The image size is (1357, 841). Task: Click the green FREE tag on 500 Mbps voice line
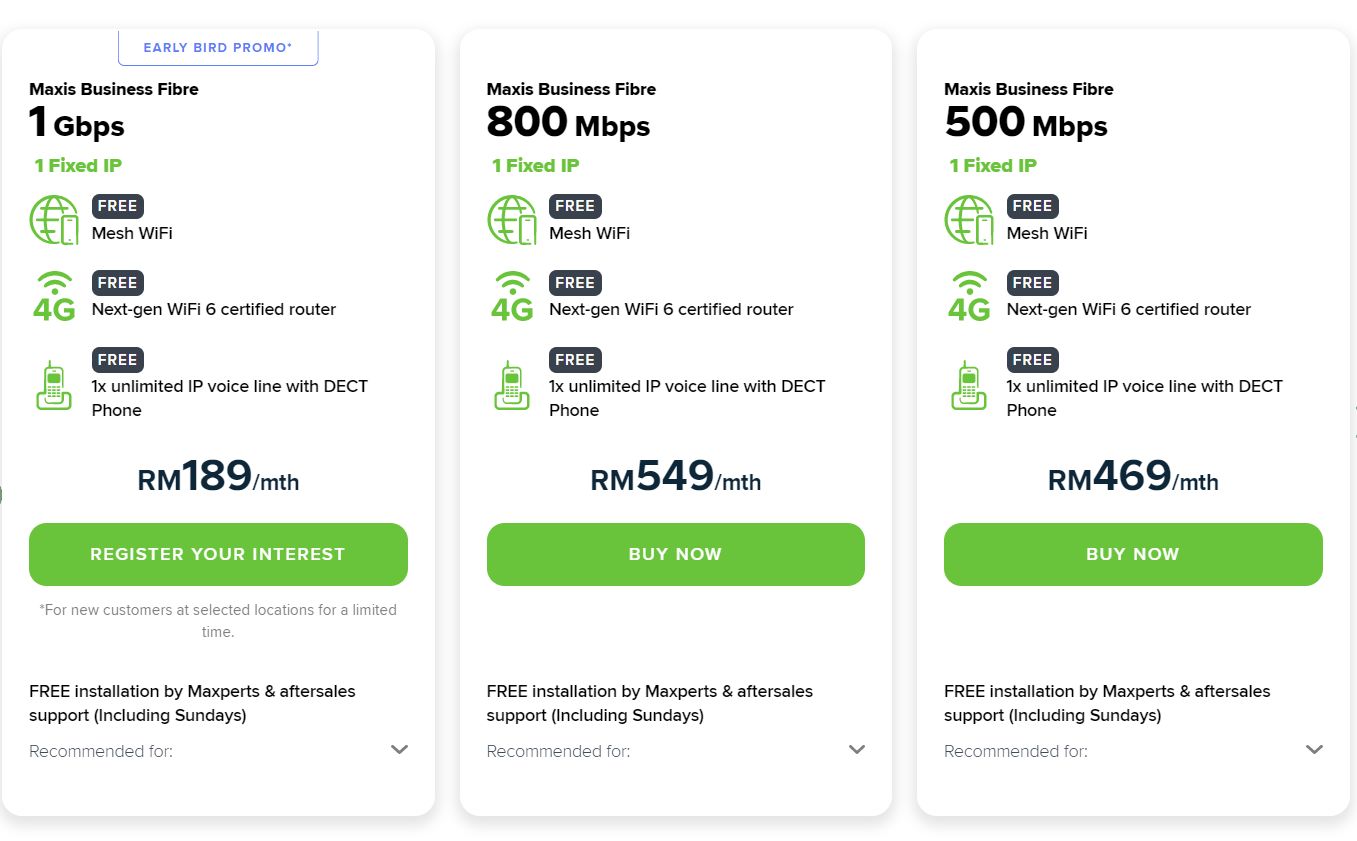[1032, 359]
